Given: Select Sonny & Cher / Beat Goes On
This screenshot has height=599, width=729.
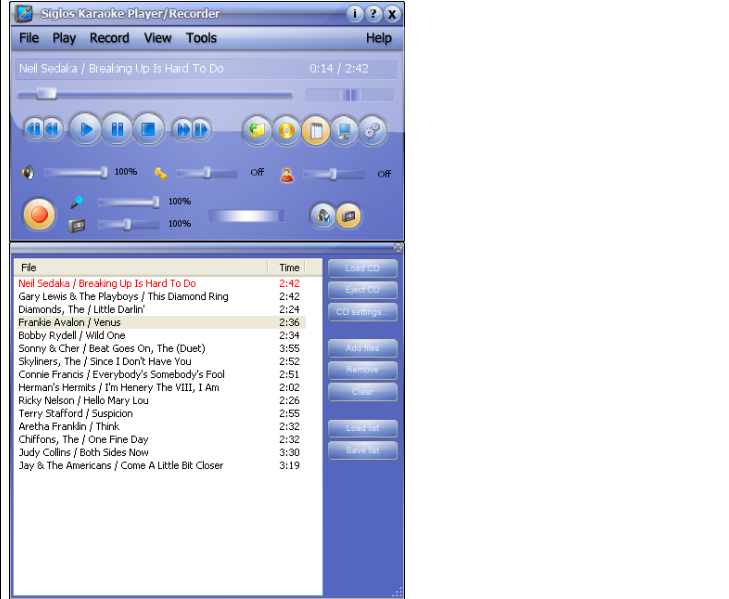Looking at the screenshot, I should (161, 348).
